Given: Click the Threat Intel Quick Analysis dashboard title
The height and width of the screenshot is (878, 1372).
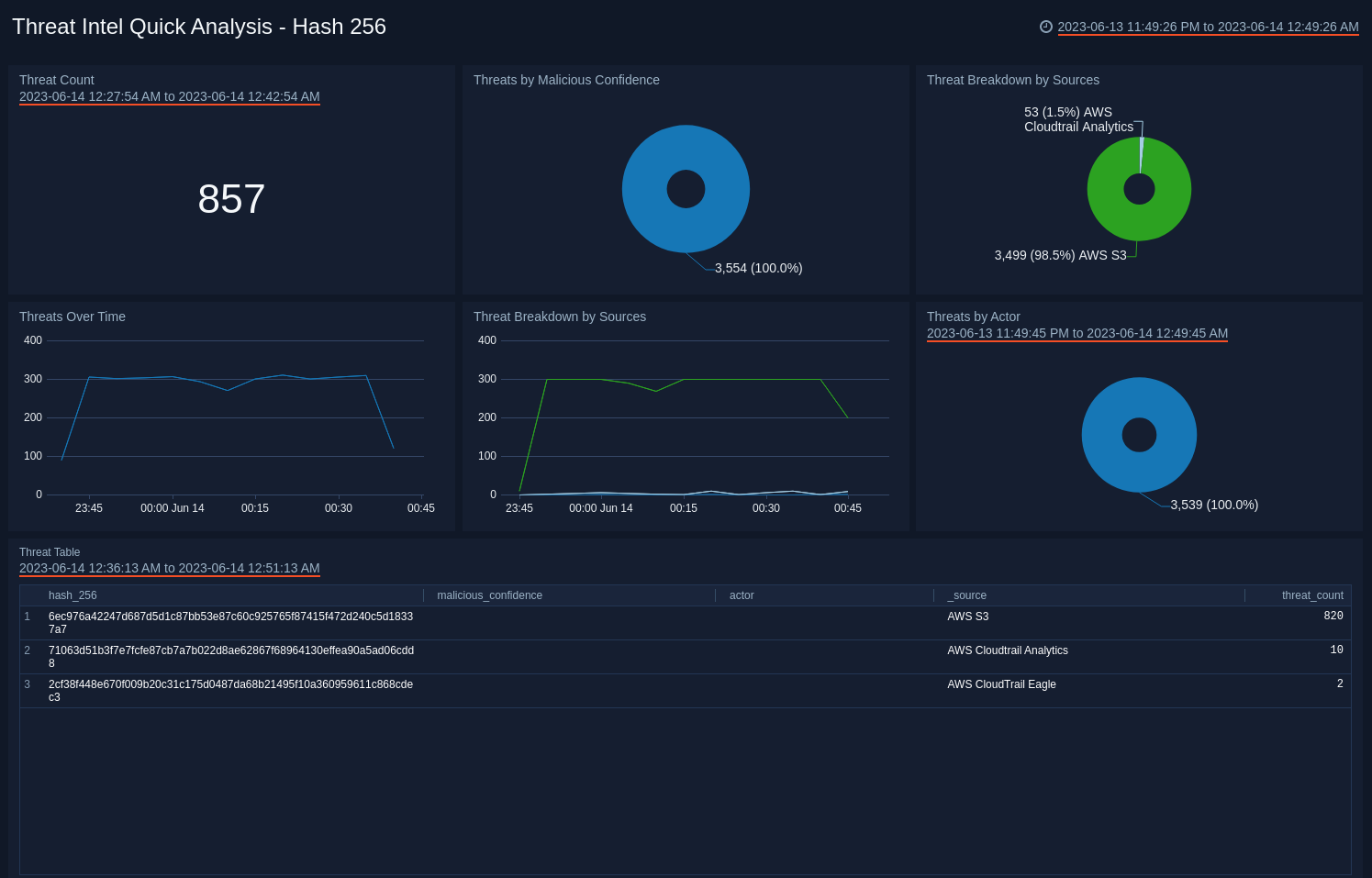Looking at the screenshot, I should (199, 27).
